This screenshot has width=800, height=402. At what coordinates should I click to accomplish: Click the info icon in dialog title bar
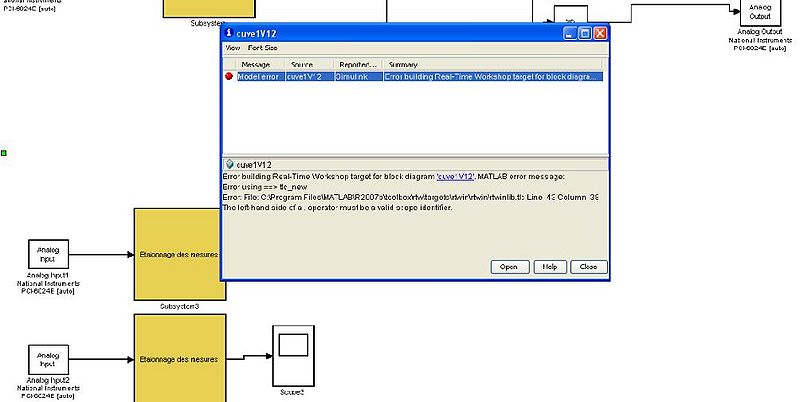click(x=229, y=33)
